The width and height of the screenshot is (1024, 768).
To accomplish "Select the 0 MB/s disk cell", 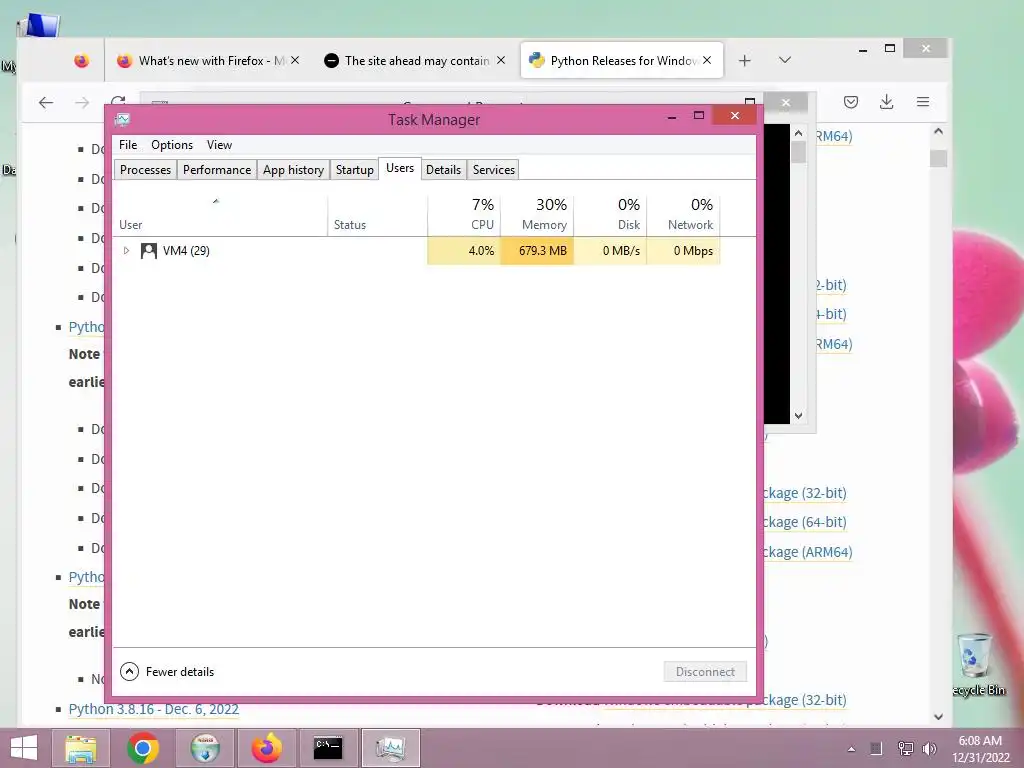I will point(610,251).
